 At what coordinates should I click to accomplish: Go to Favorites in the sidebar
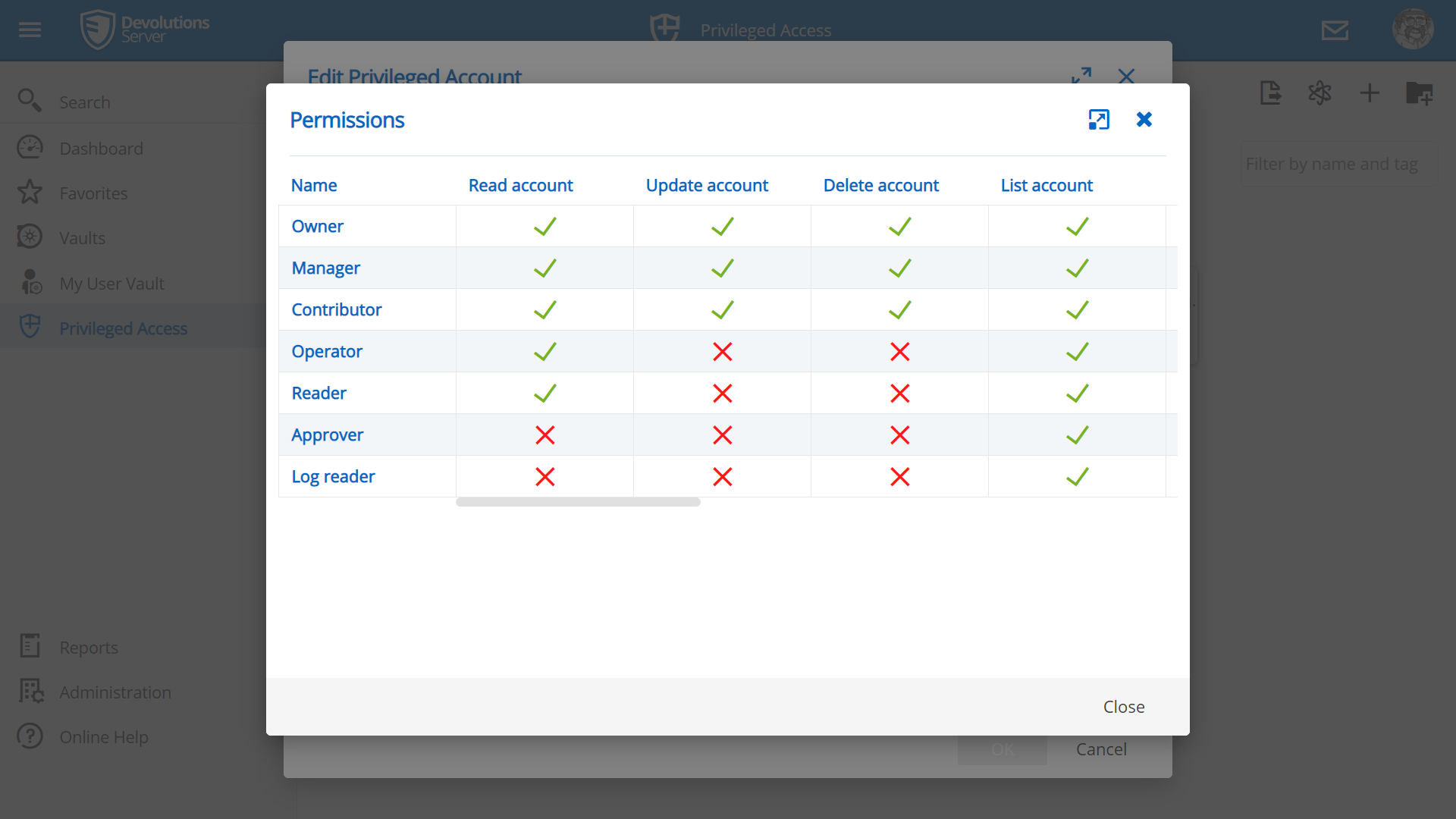tap(93, 193)
